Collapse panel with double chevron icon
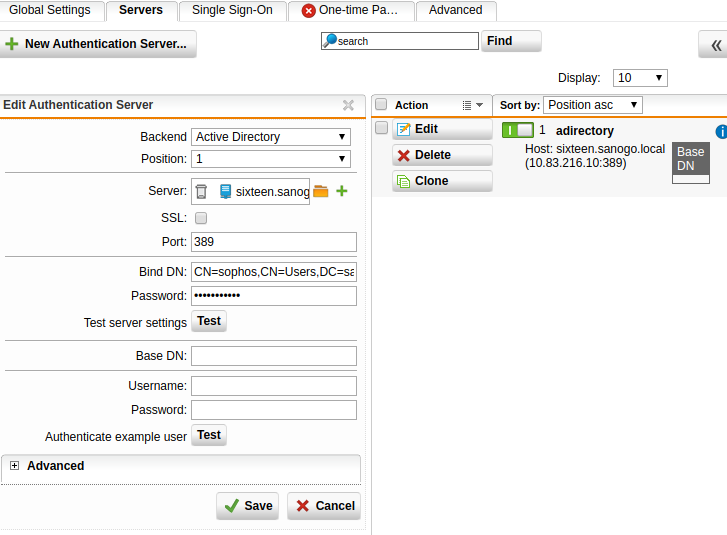The image size is (727, 535). pyautogui.click(x=716, y=45)
